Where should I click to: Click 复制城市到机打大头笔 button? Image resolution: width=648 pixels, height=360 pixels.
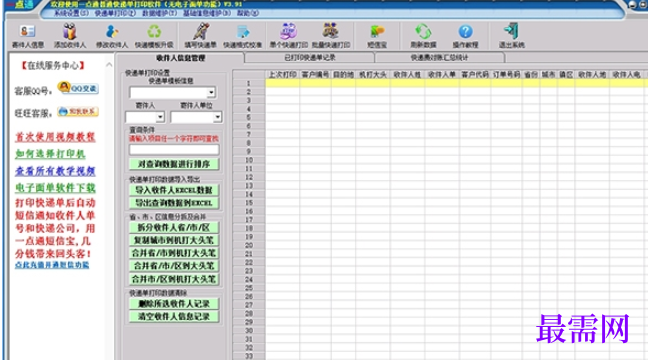[174, 240]
